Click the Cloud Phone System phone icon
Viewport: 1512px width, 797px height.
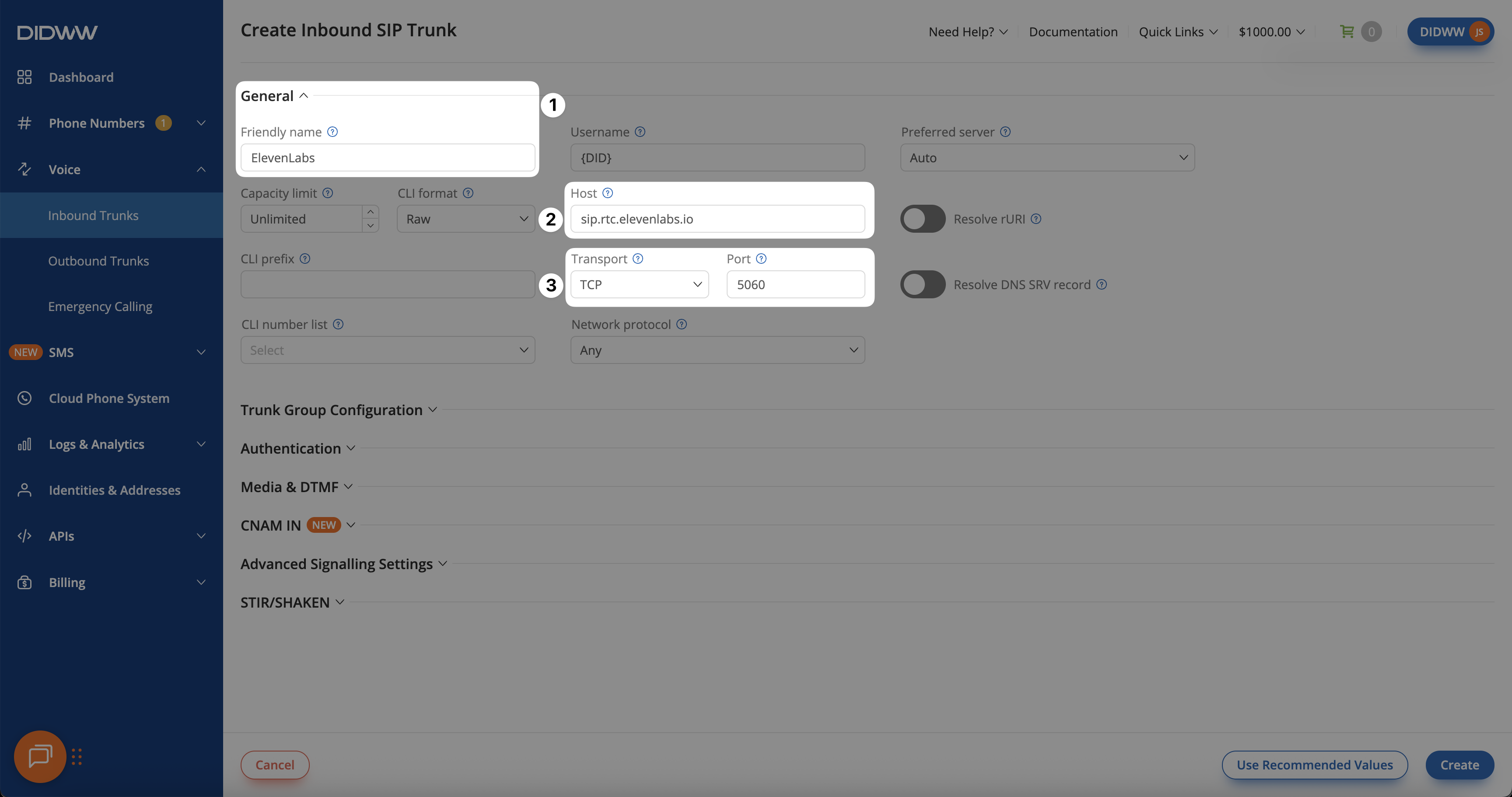tap(24, 398)
